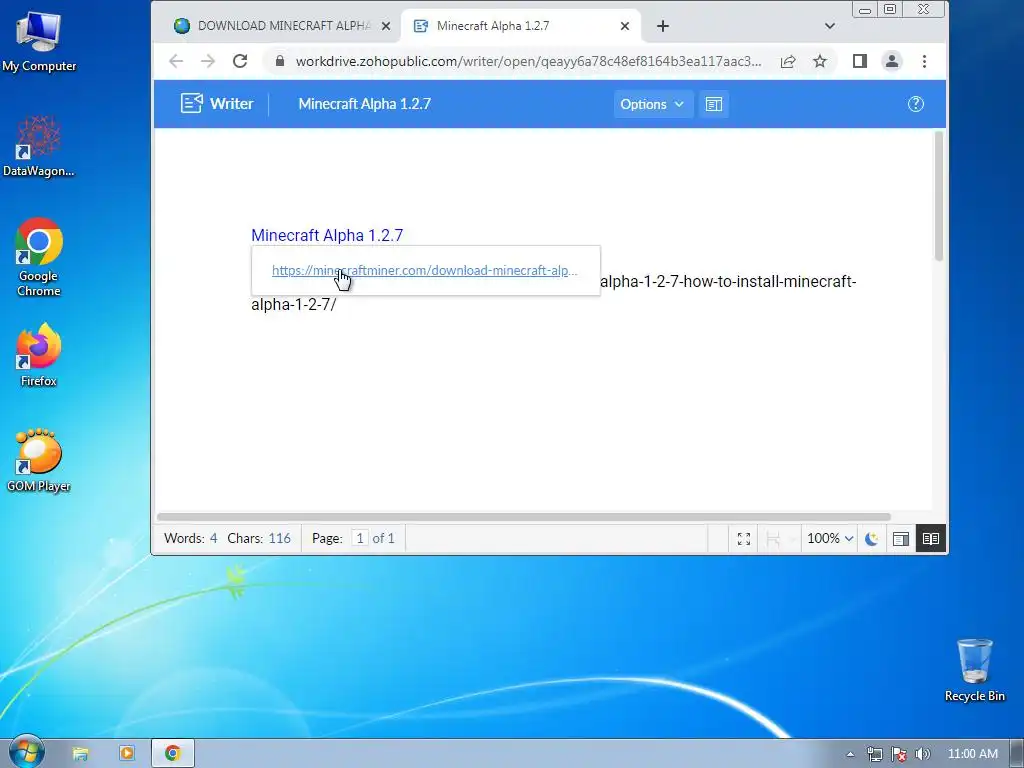Image resolution: width=1024 pixels, height=768 pixels.
Task: Open a new browser tab
Action: [663, 26]
